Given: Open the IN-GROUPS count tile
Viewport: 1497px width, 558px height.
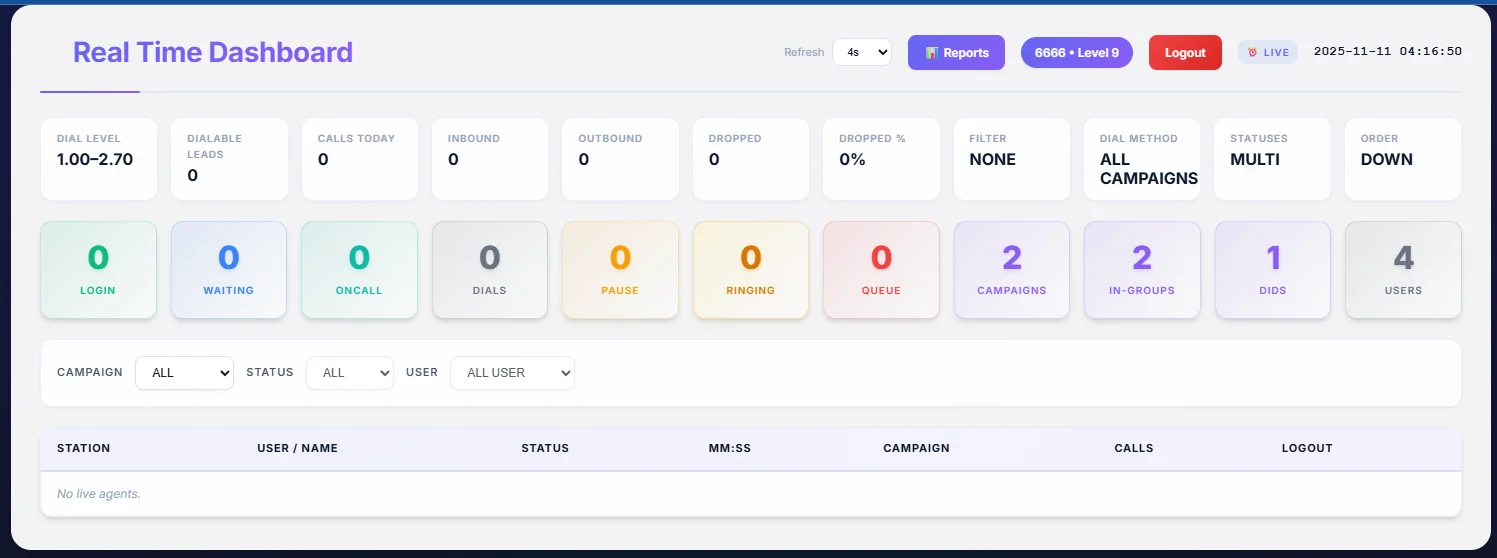Looking at the screenshot, I should coord(1142,270).
